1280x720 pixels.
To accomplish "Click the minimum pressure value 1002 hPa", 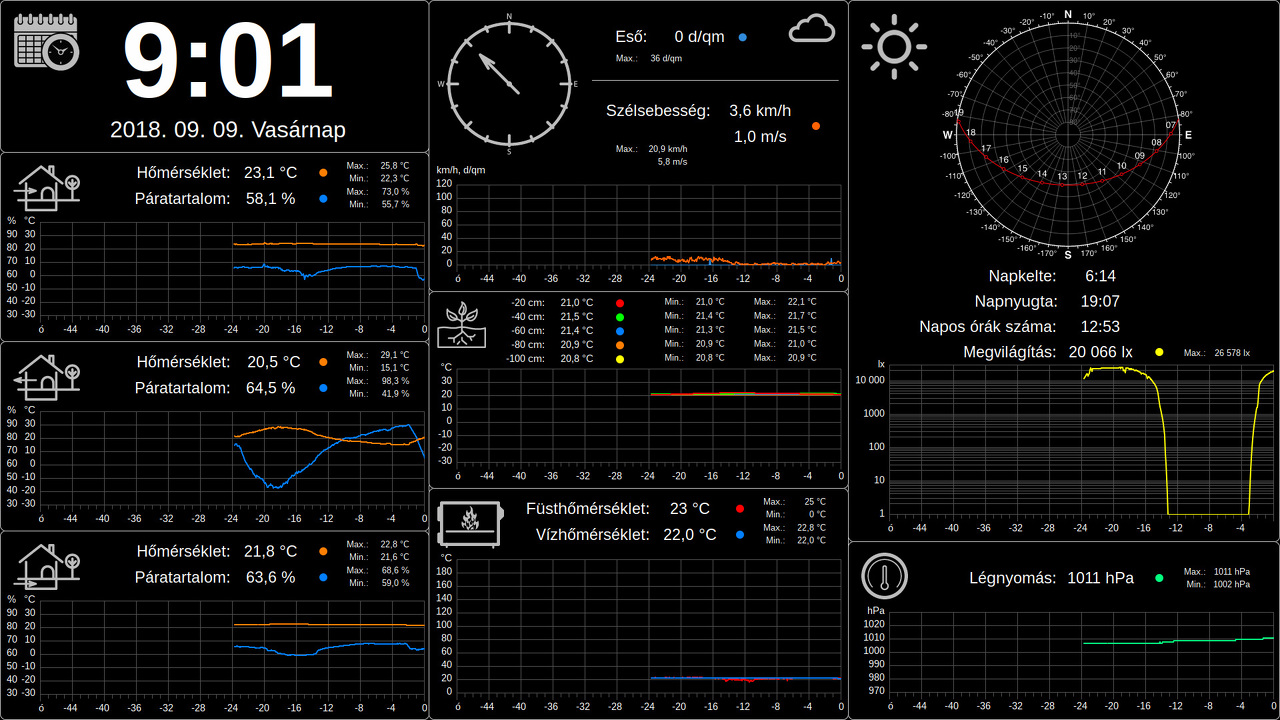I will click(x=1232, y=585).
